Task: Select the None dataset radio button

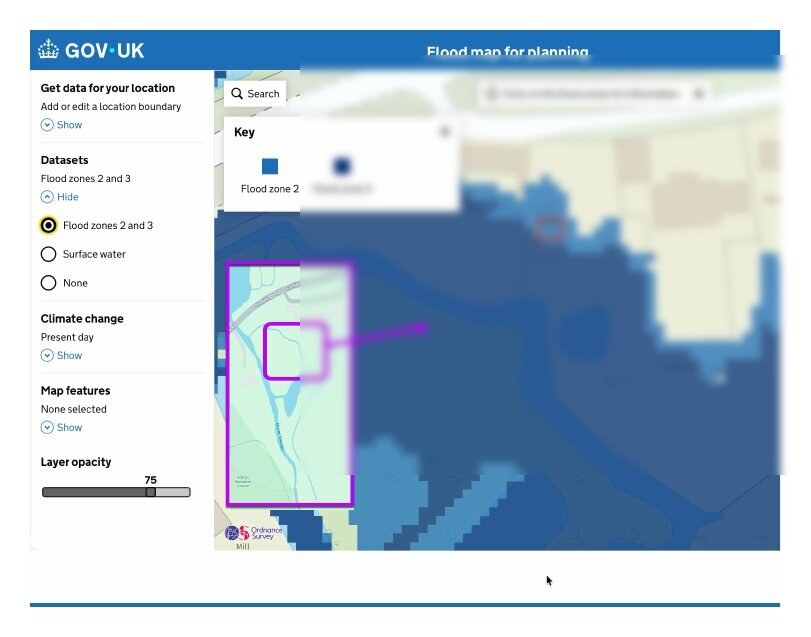Action: coord(49,283)
